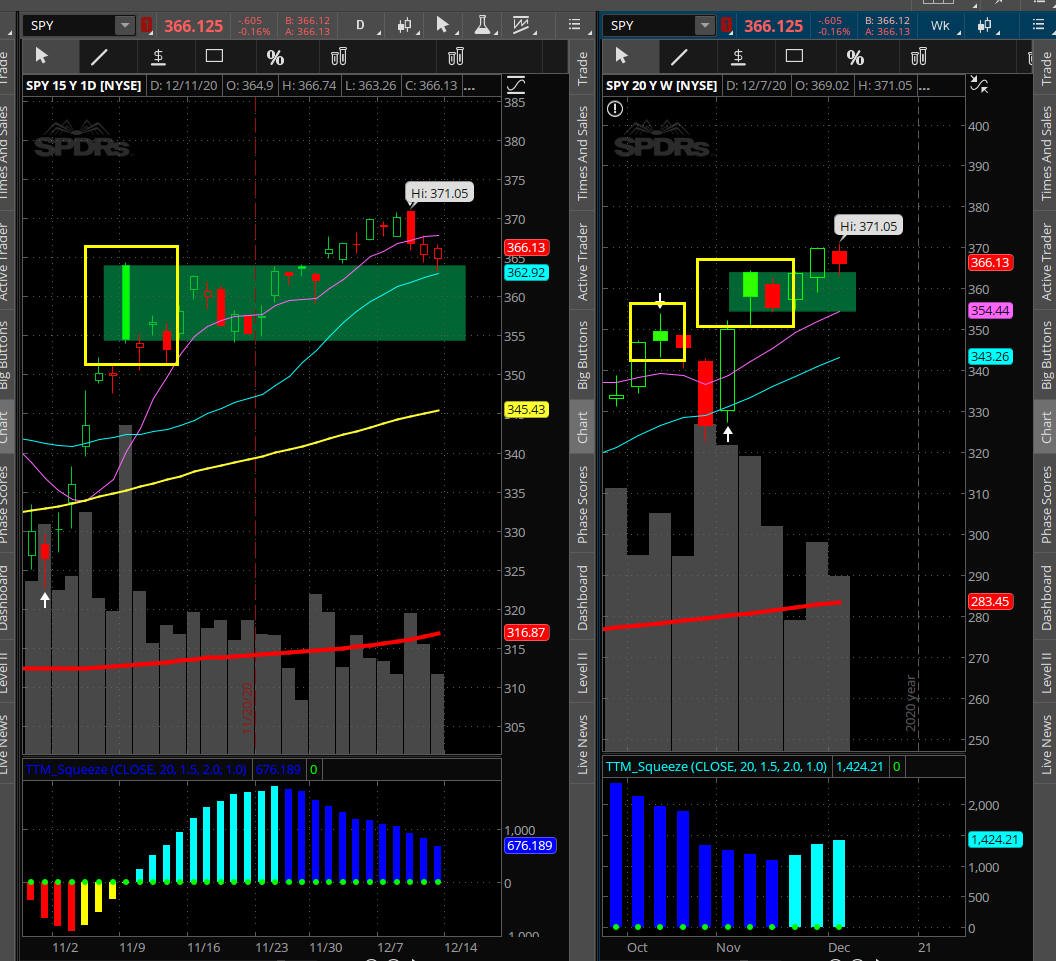1056x961 pixels.
Task: Click the ellipsis after C: 366.13 in left chart
Action: 469,86
